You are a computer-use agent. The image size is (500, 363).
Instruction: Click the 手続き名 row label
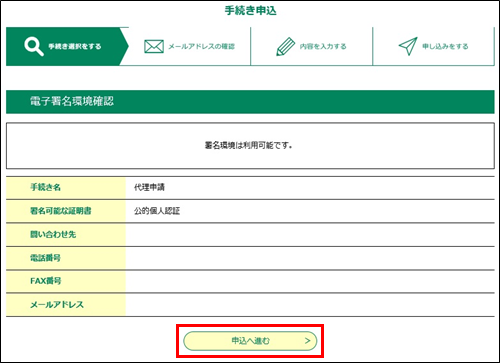tap(46, 187)
